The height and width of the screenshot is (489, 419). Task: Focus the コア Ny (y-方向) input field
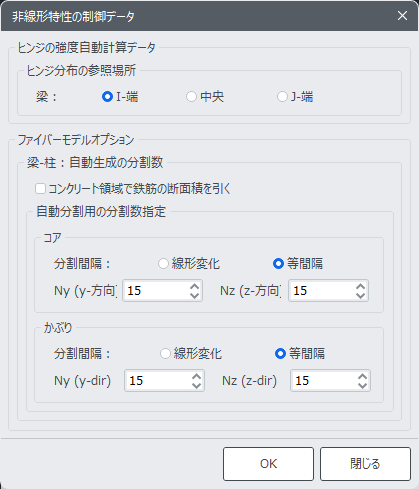pos(156,291)
